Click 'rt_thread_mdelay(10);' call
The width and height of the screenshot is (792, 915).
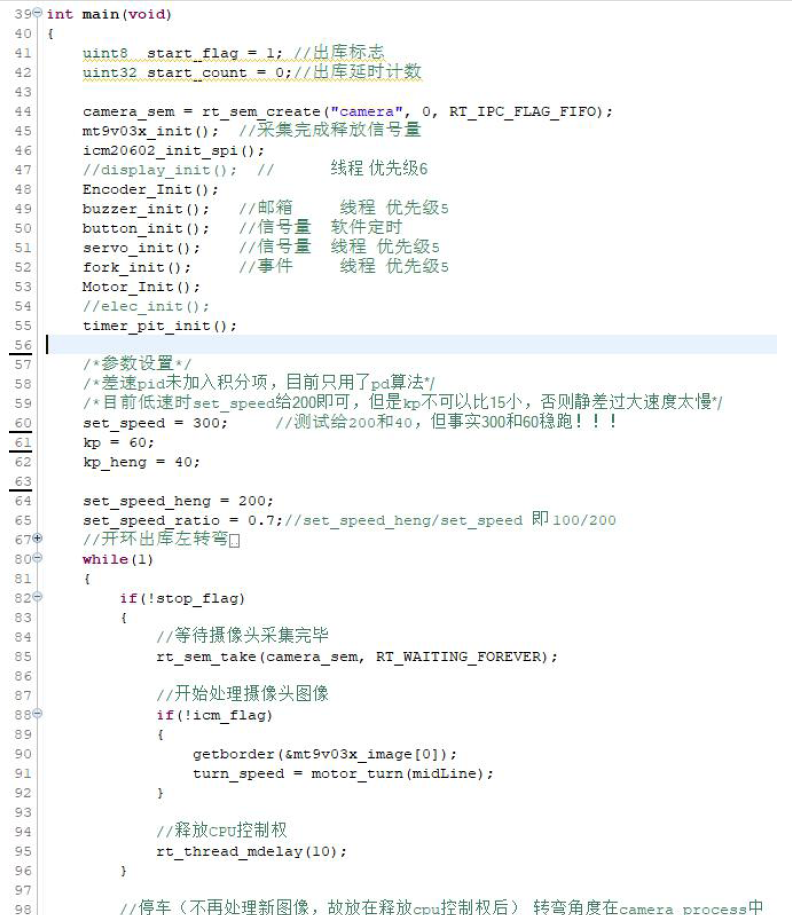click(x=251, y=851)
